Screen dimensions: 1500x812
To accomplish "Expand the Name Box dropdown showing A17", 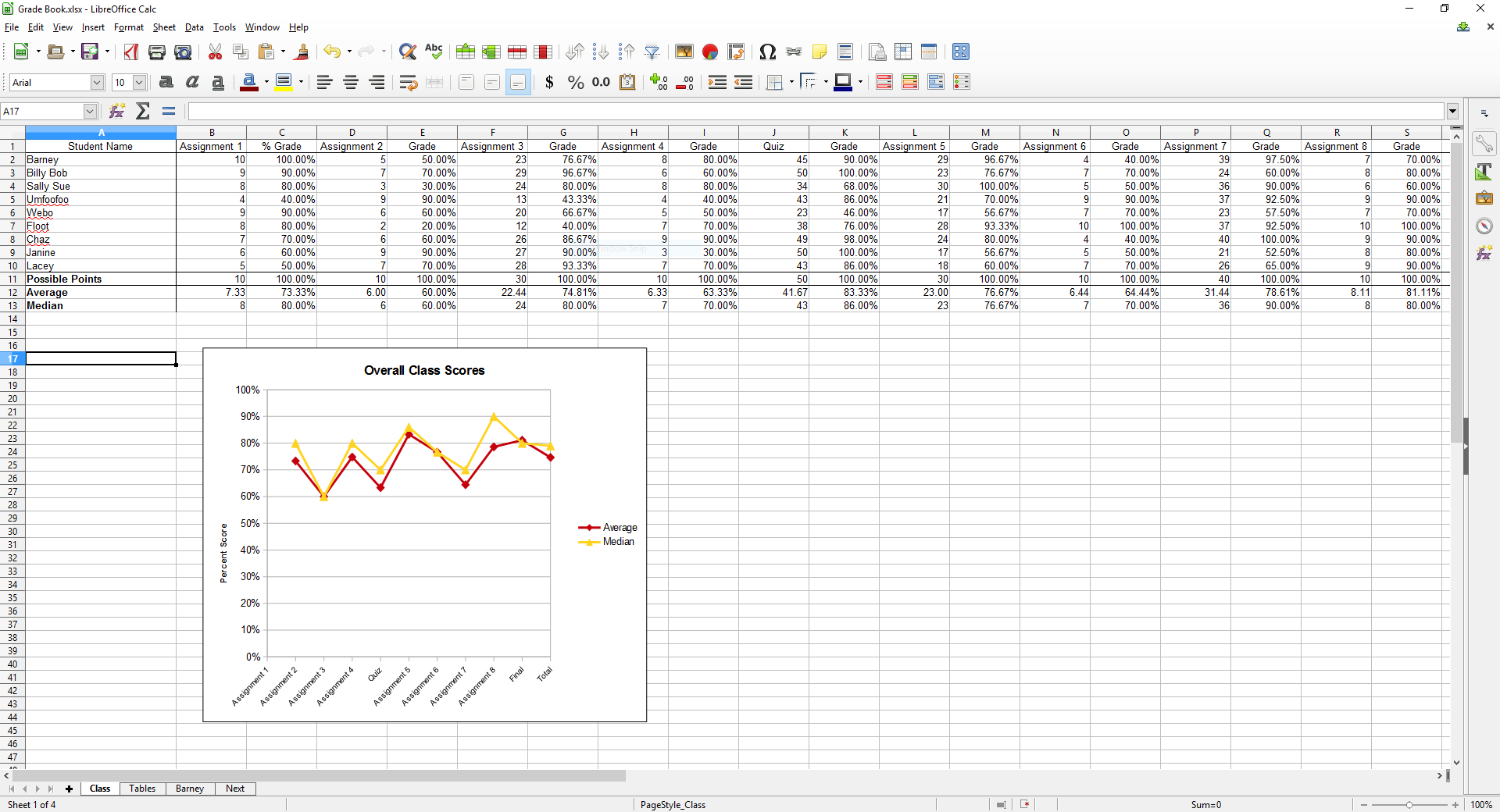I will click(90, 112).
